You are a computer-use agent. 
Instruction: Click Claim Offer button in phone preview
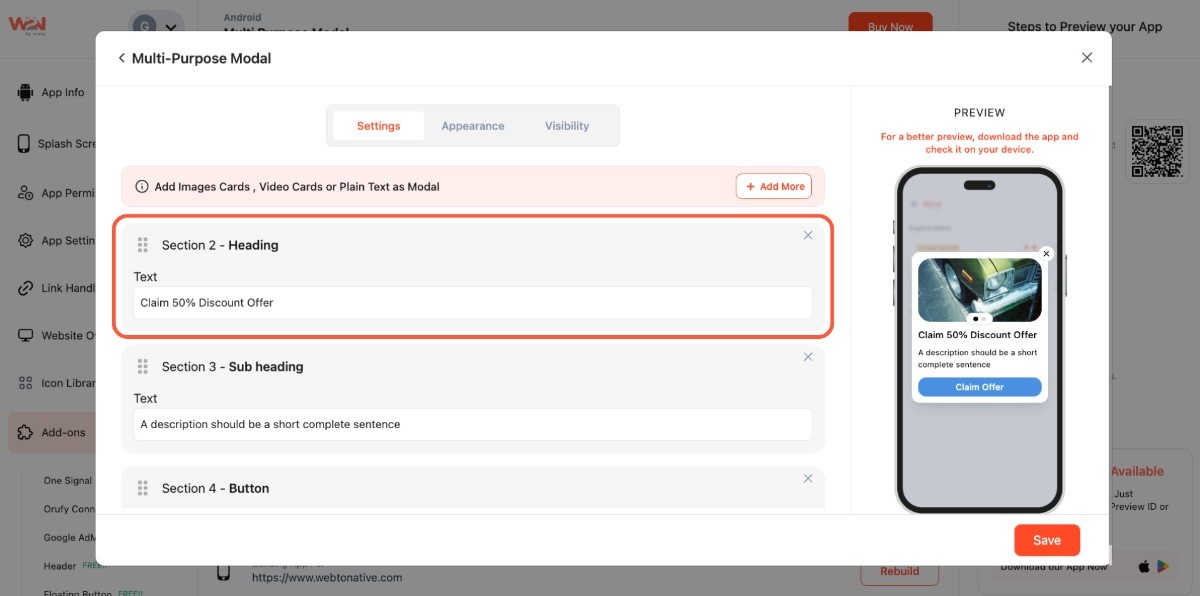coord(979,387)
